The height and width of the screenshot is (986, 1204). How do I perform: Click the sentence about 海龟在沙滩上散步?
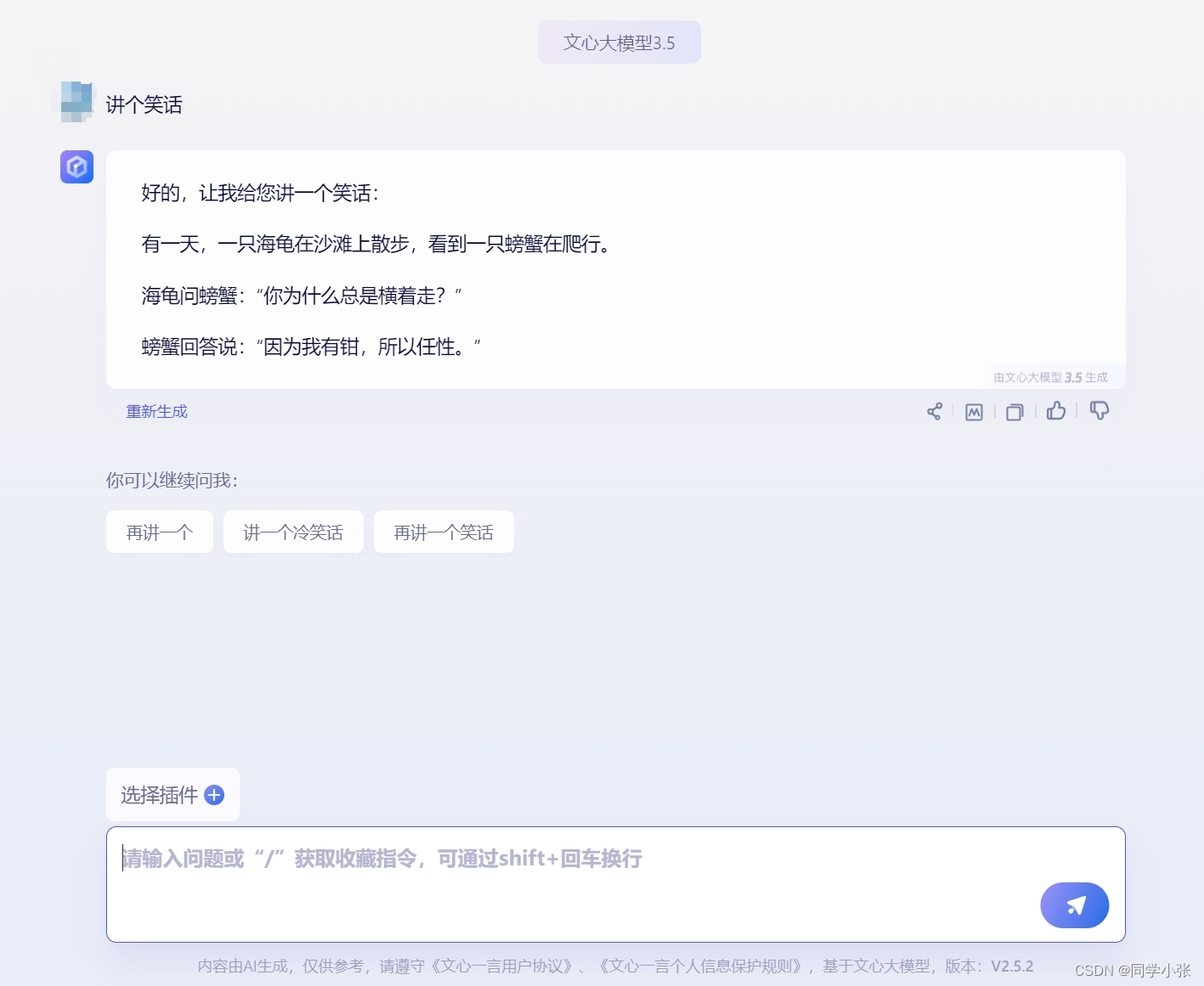(376, 245)
